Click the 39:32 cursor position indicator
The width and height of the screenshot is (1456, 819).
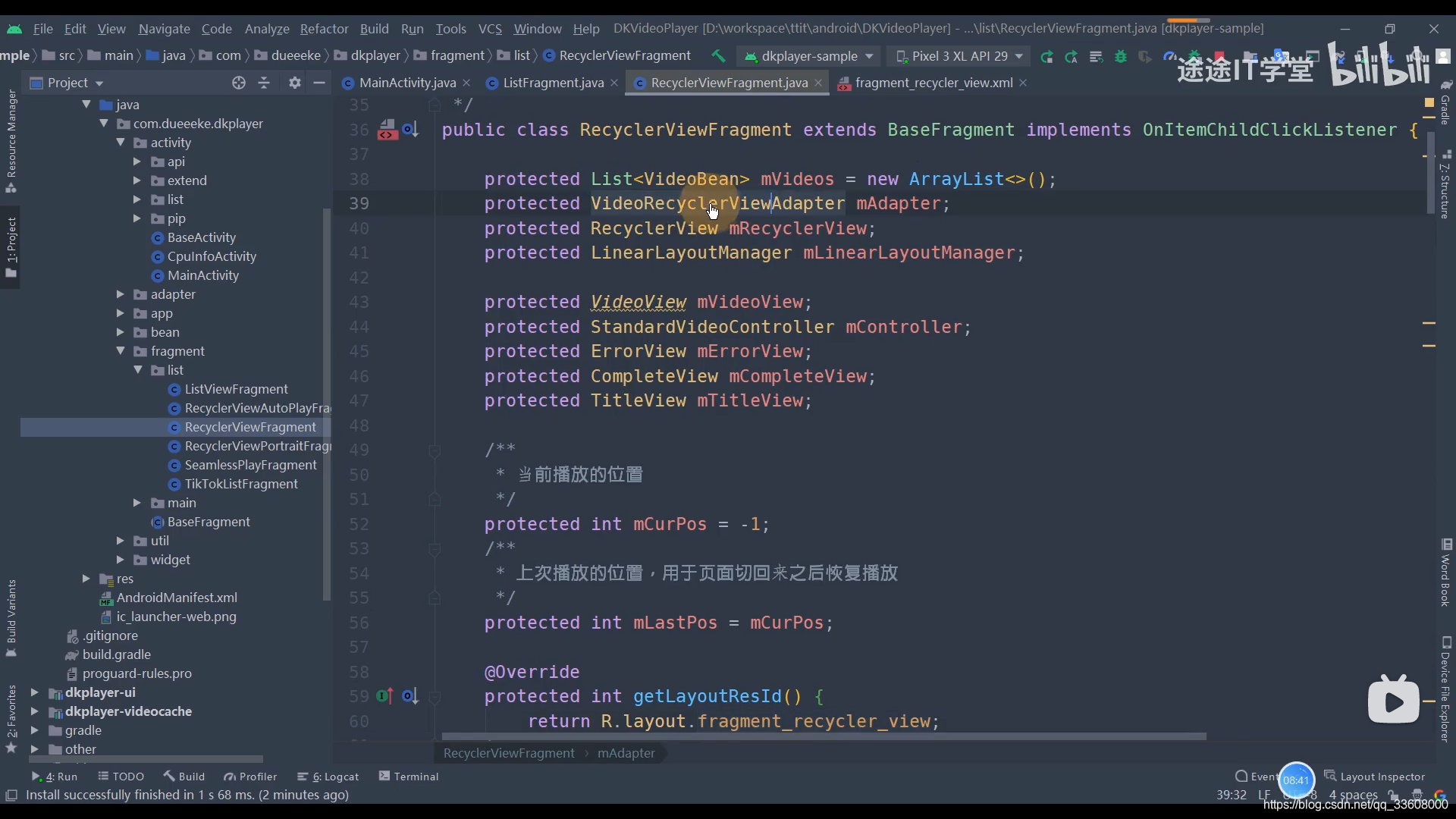click(1232, 795)
